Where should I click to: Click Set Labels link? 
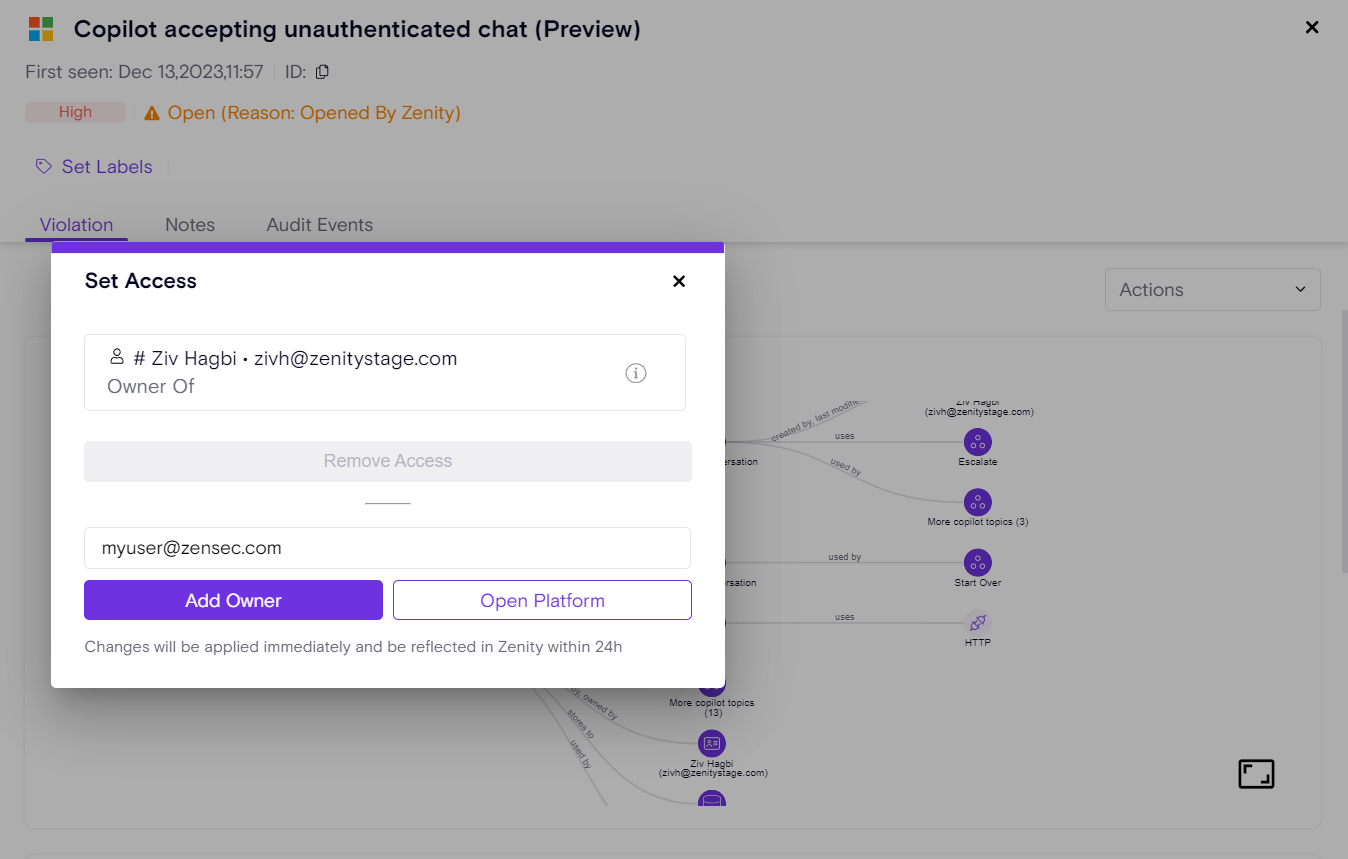click(106, 167)
